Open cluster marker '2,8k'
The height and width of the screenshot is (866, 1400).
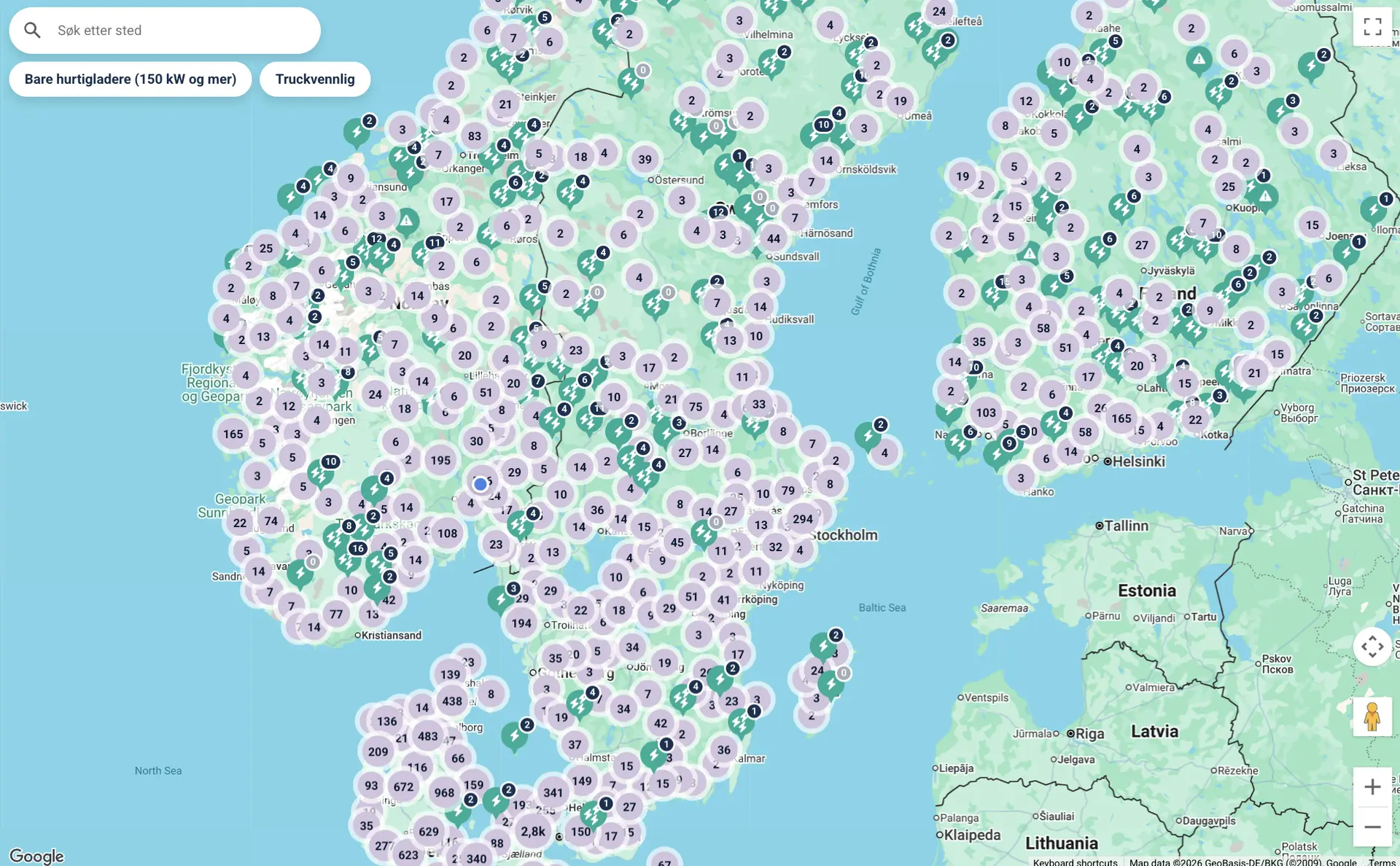coord(532,831)
